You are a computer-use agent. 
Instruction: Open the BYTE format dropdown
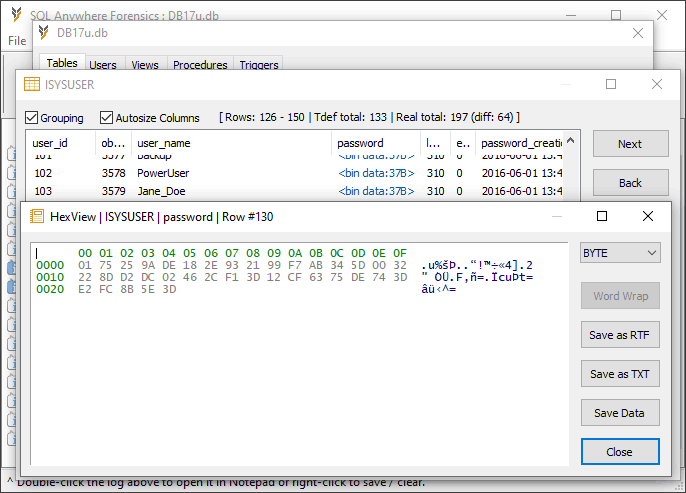pos(620,253)
